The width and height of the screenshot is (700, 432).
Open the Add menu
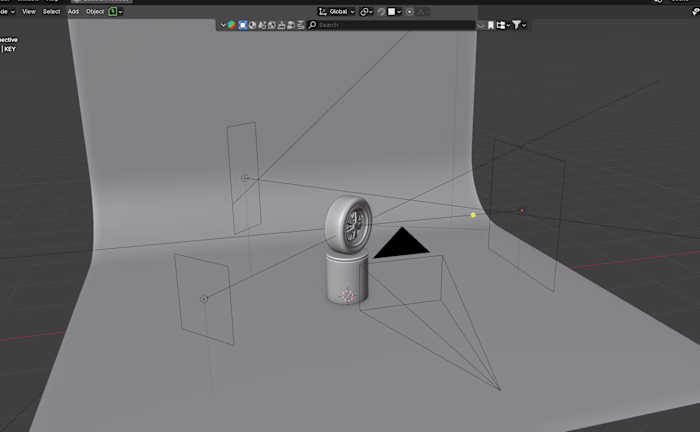click(x=73, y=12)
